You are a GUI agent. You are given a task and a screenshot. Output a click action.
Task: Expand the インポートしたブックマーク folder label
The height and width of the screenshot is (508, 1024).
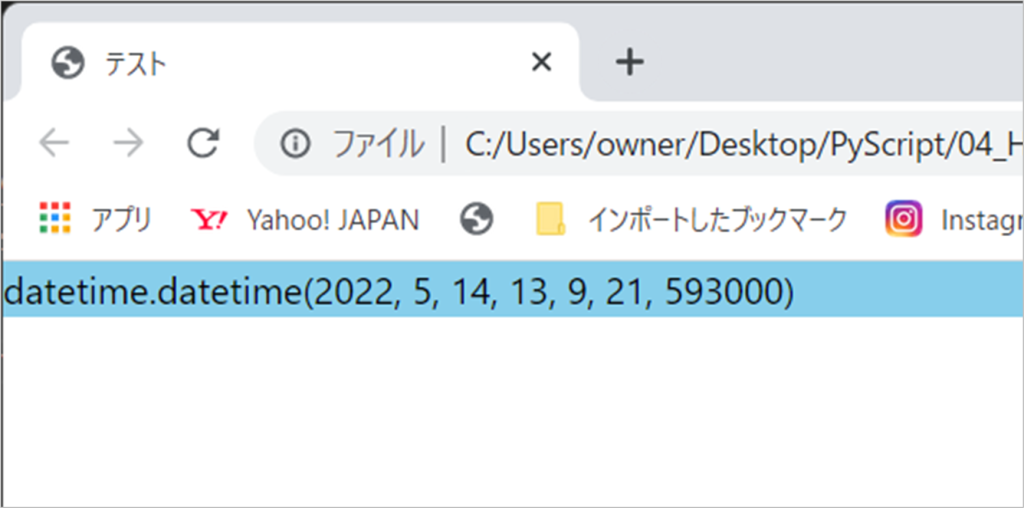tap(717, 218)
